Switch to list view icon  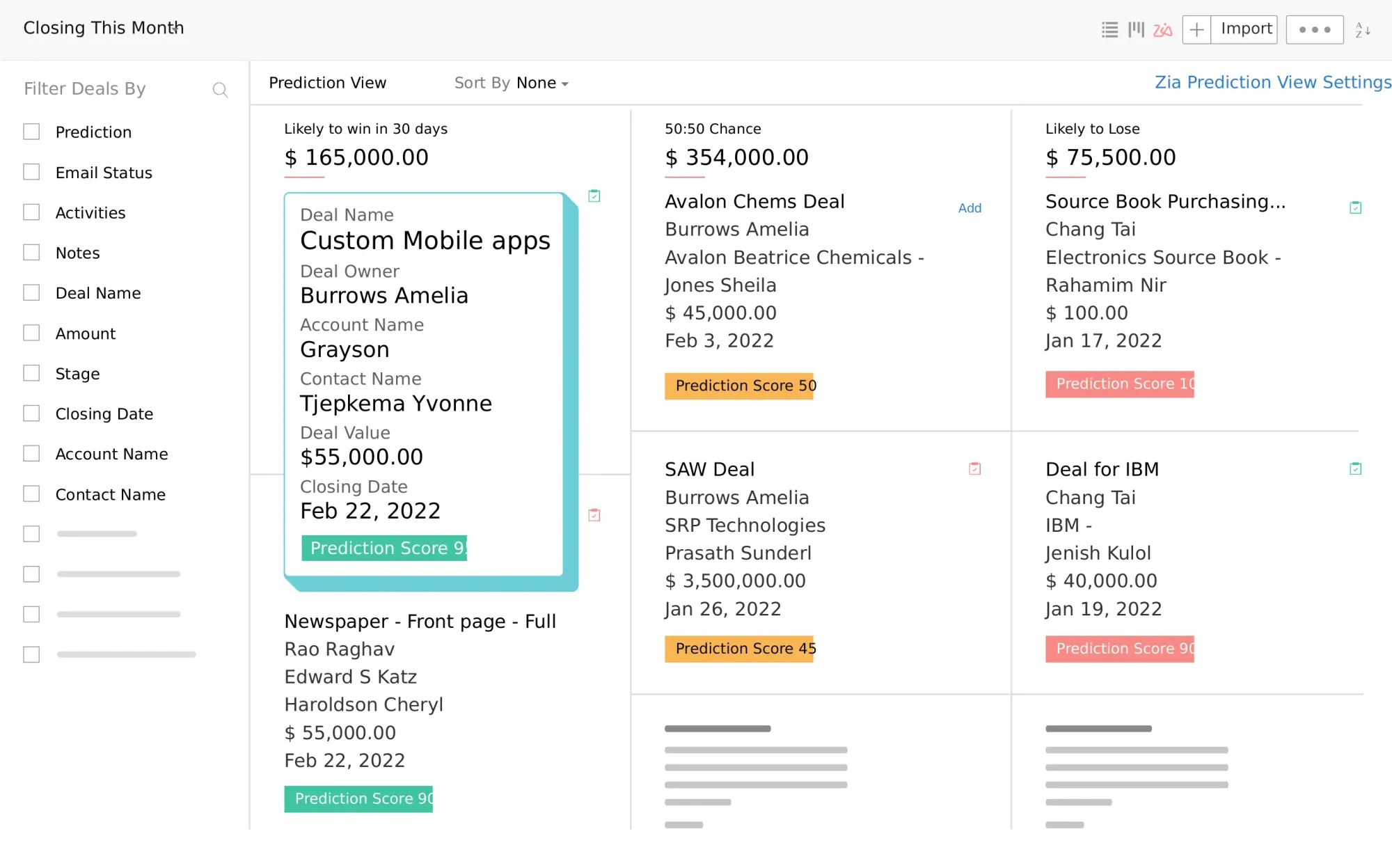click(1109, 30)
